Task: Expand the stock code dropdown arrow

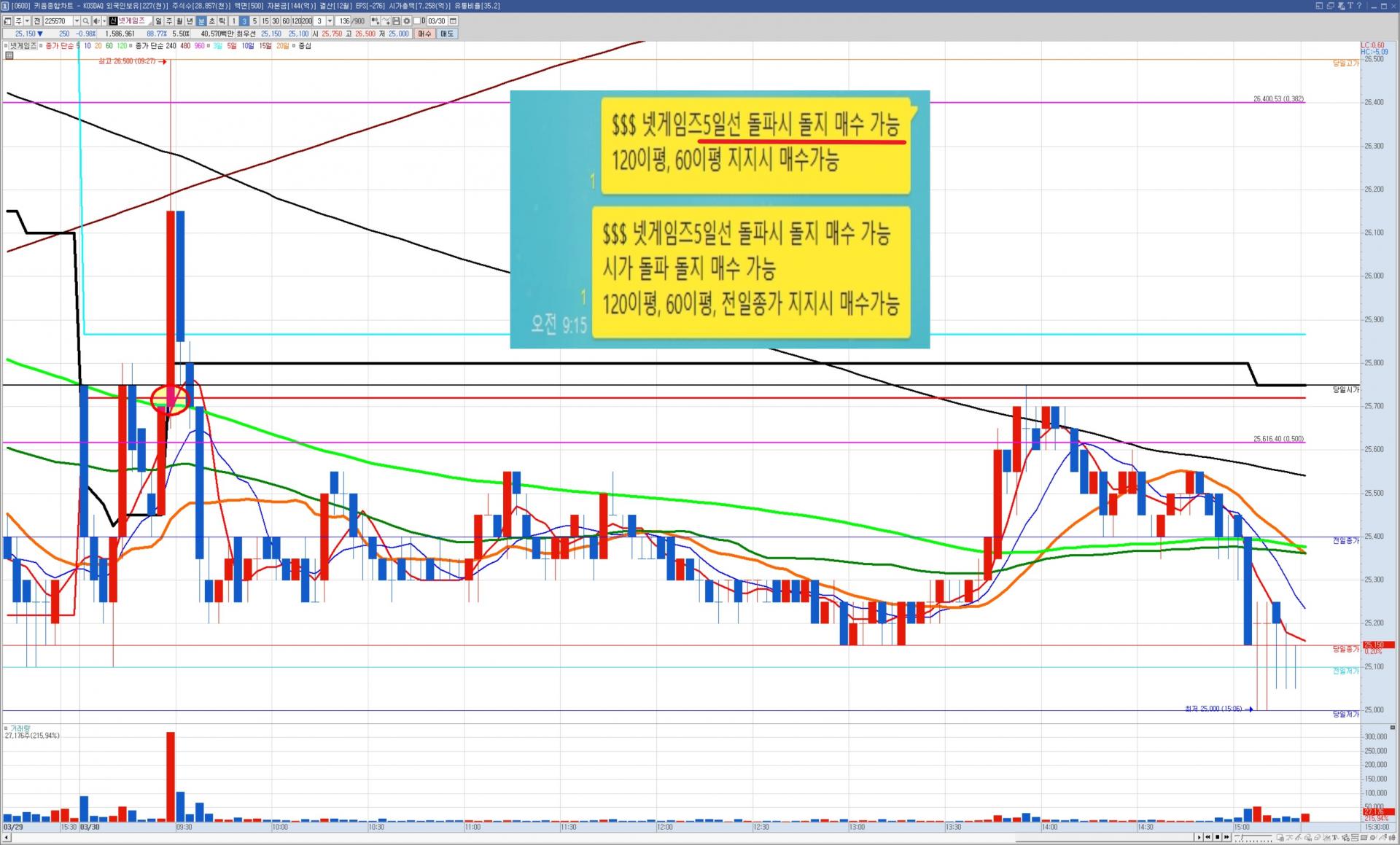Action: pos(77,21)
